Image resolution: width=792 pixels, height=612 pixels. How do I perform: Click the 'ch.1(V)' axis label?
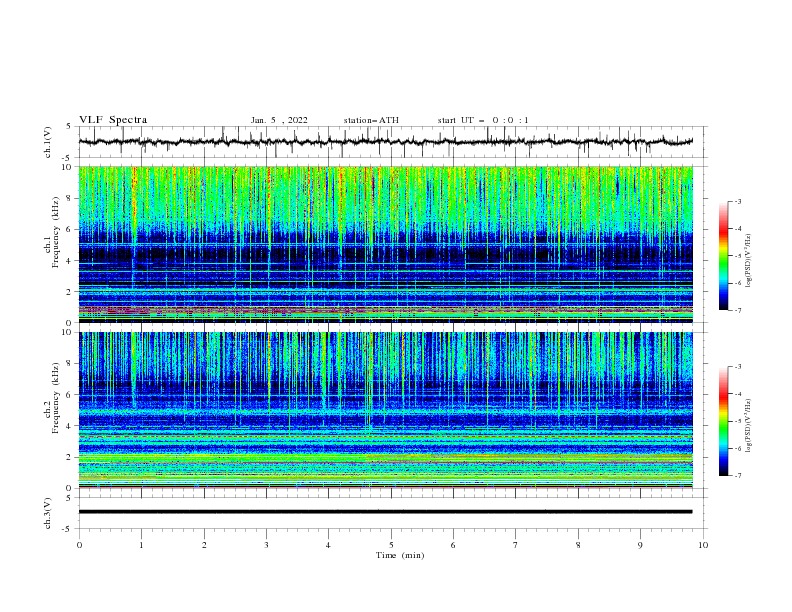48,142
